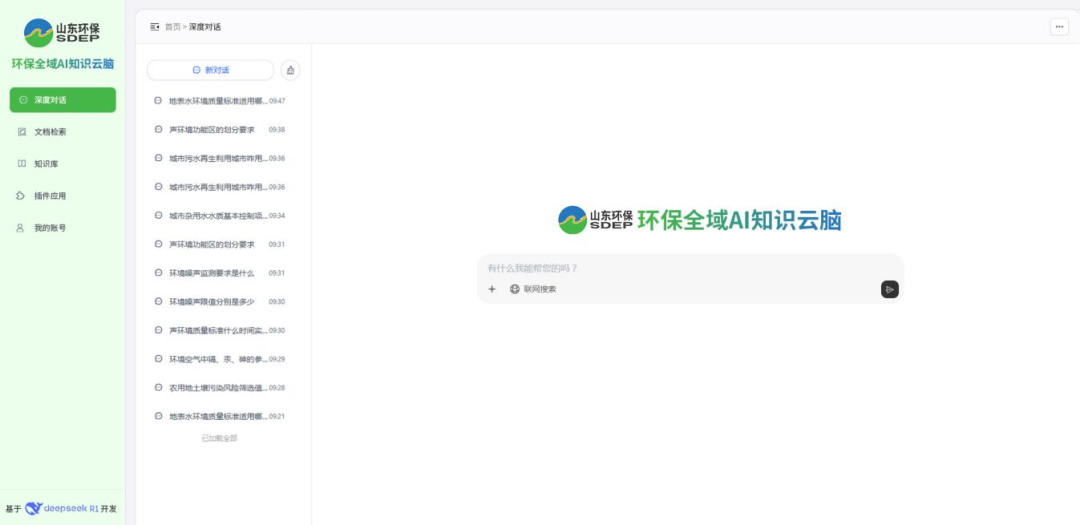The image size is (1080, 525).
Task: Open 09:21 conversation 地表水环境质量标准适用
Action: pyautogui.click(x=219, y=417)
